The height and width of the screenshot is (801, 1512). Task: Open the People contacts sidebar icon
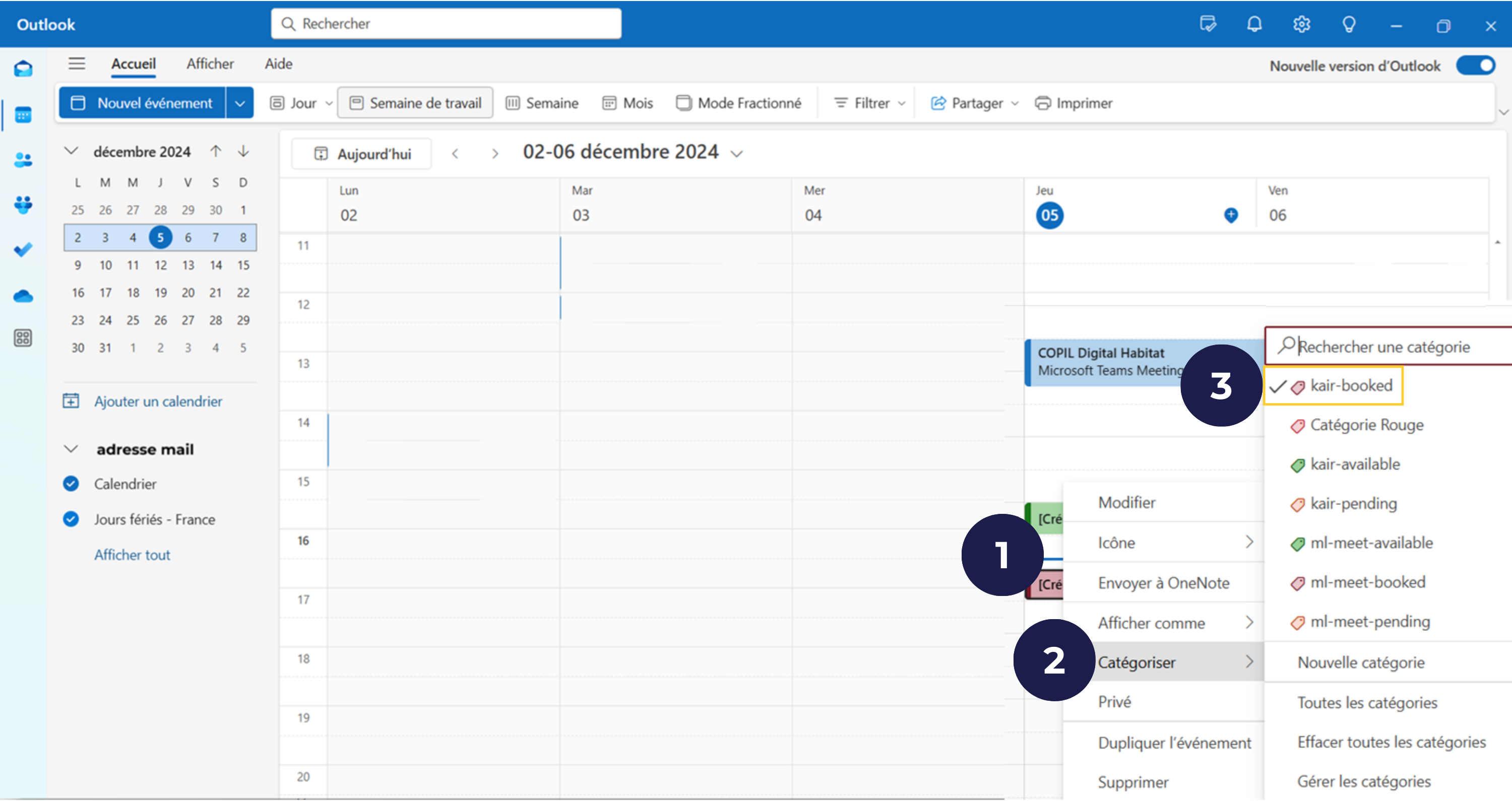(23, 160)
